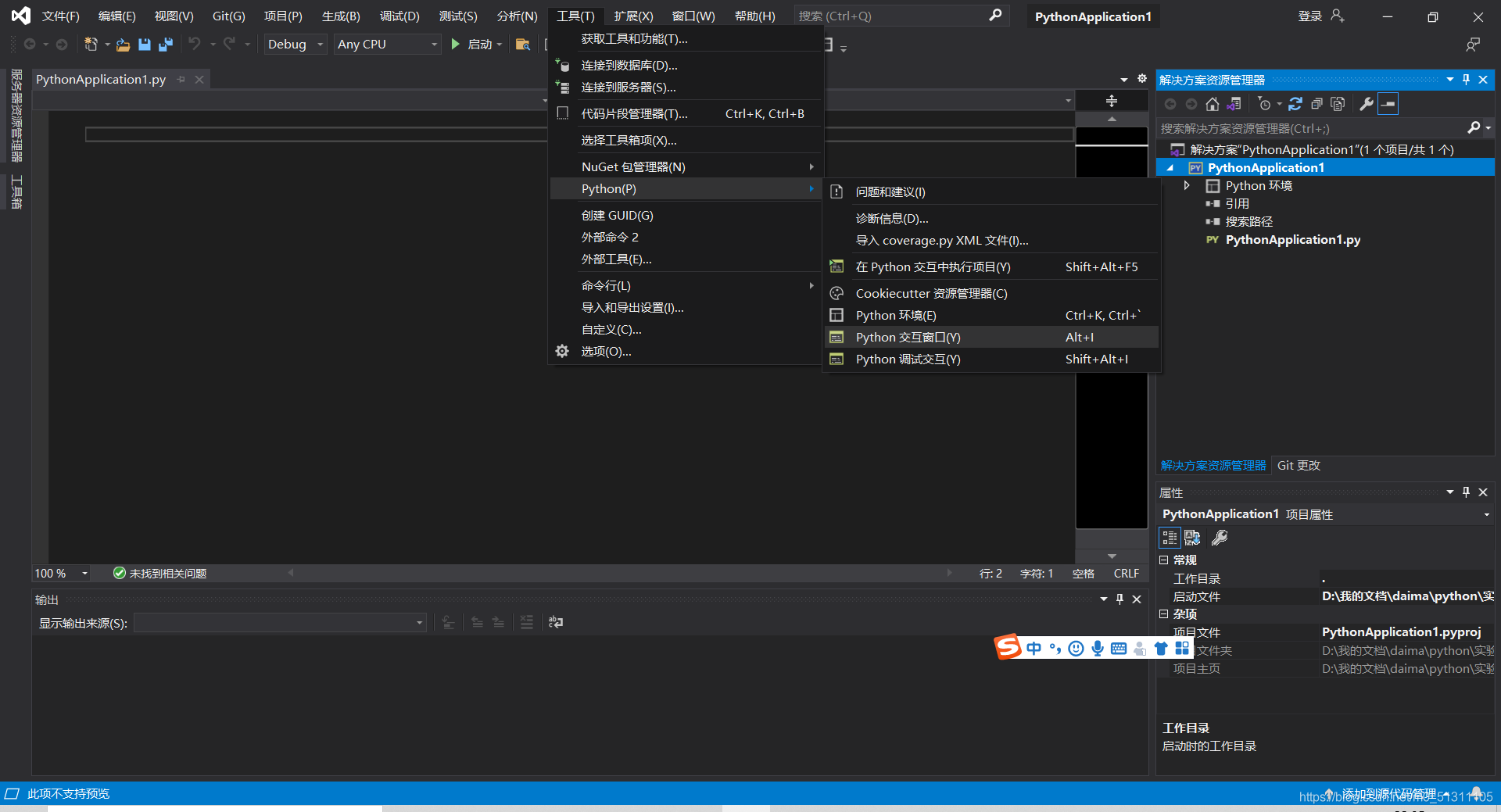
Task: Switch to the Git 更改 tab
Action: [x=1298, y=465]
